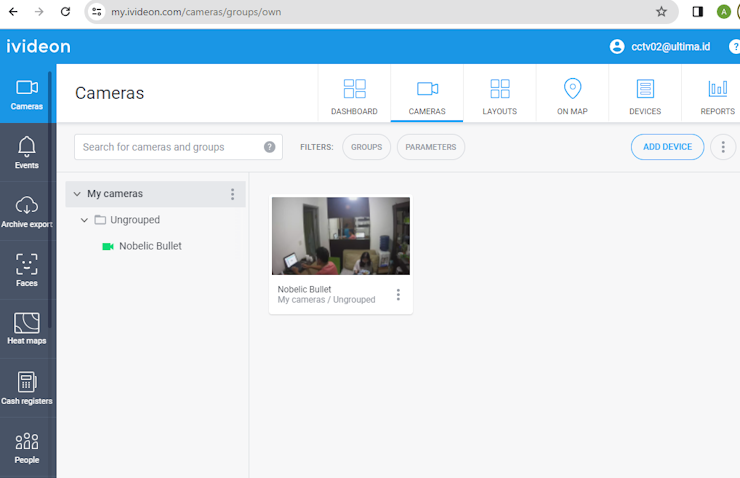740x478 pixels.
Task: Open Archive export in the sidebar
Action: click(x=27, y=211)
